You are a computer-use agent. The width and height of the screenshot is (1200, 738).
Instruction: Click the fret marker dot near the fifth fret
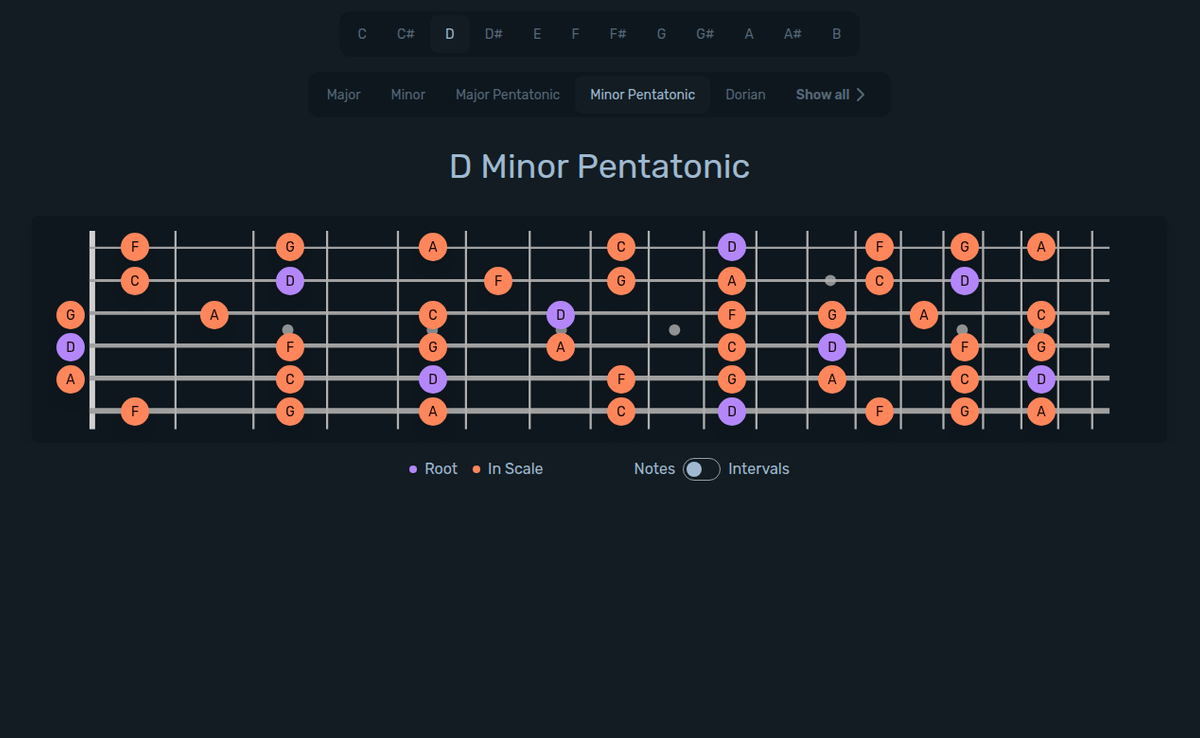tap(433, 330)
